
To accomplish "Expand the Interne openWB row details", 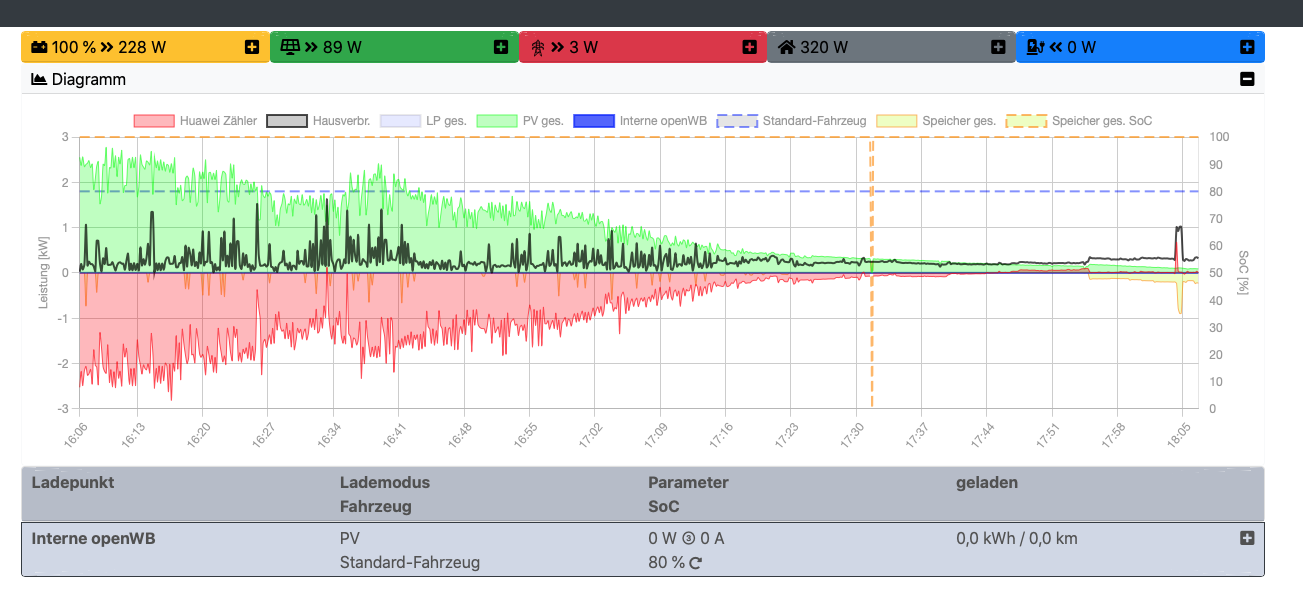I will 1247,538.
